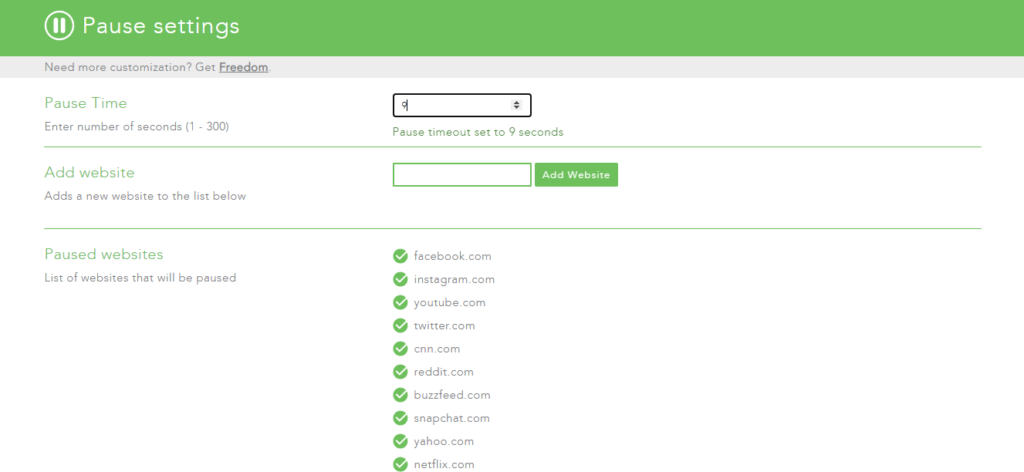Click the twitter.com text
1024x472 pixels.
pos(445,326)
